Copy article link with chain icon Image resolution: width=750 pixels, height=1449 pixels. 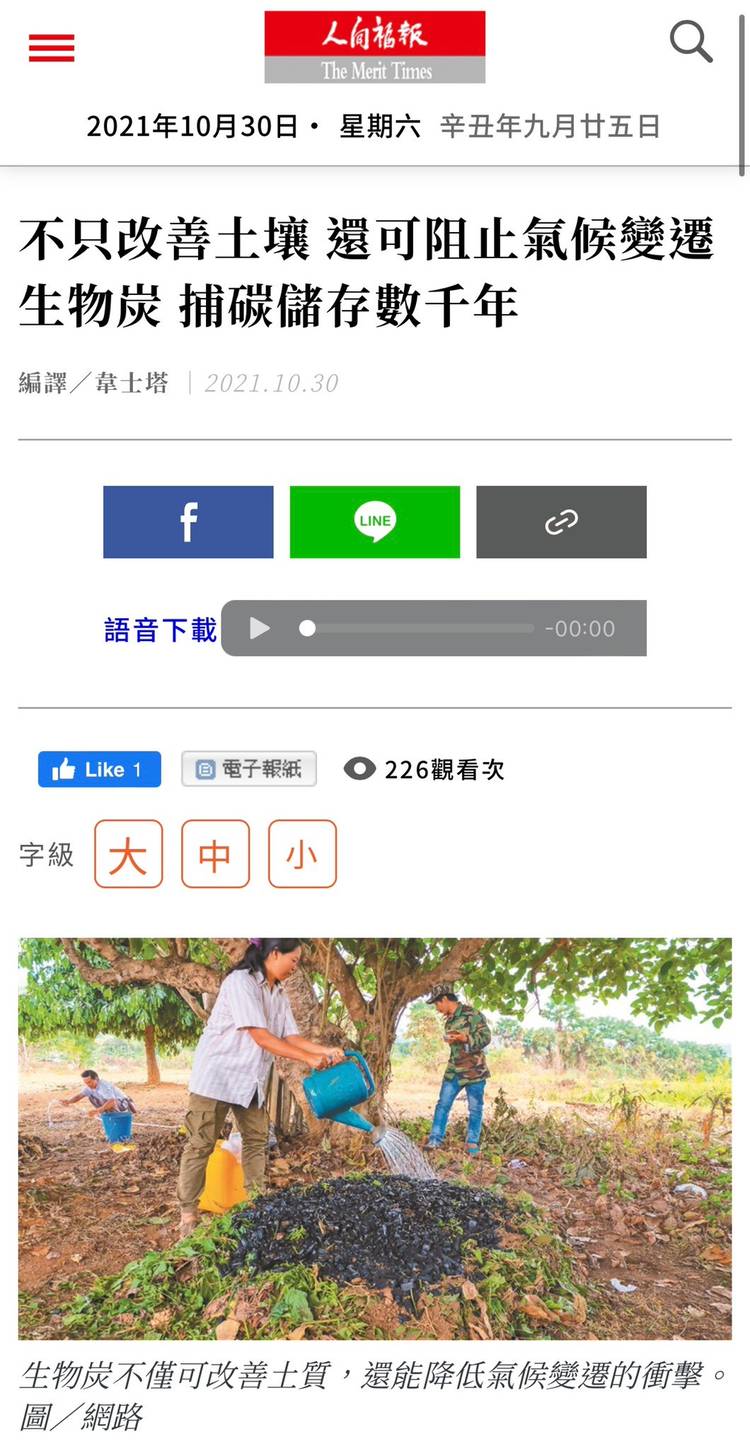(x=561, y=522)
